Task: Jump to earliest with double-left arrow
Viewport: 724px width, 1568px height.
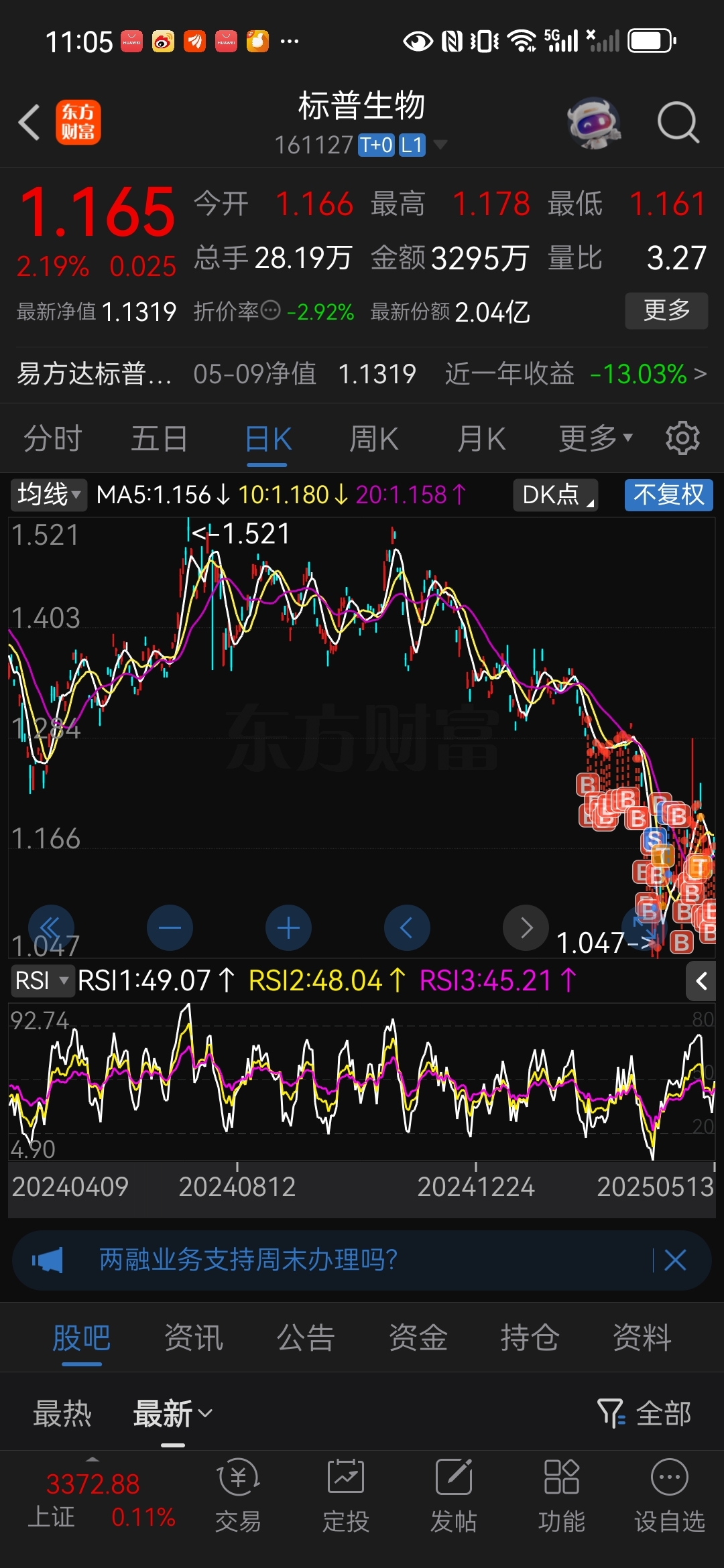Action: (x=51, y=928)
